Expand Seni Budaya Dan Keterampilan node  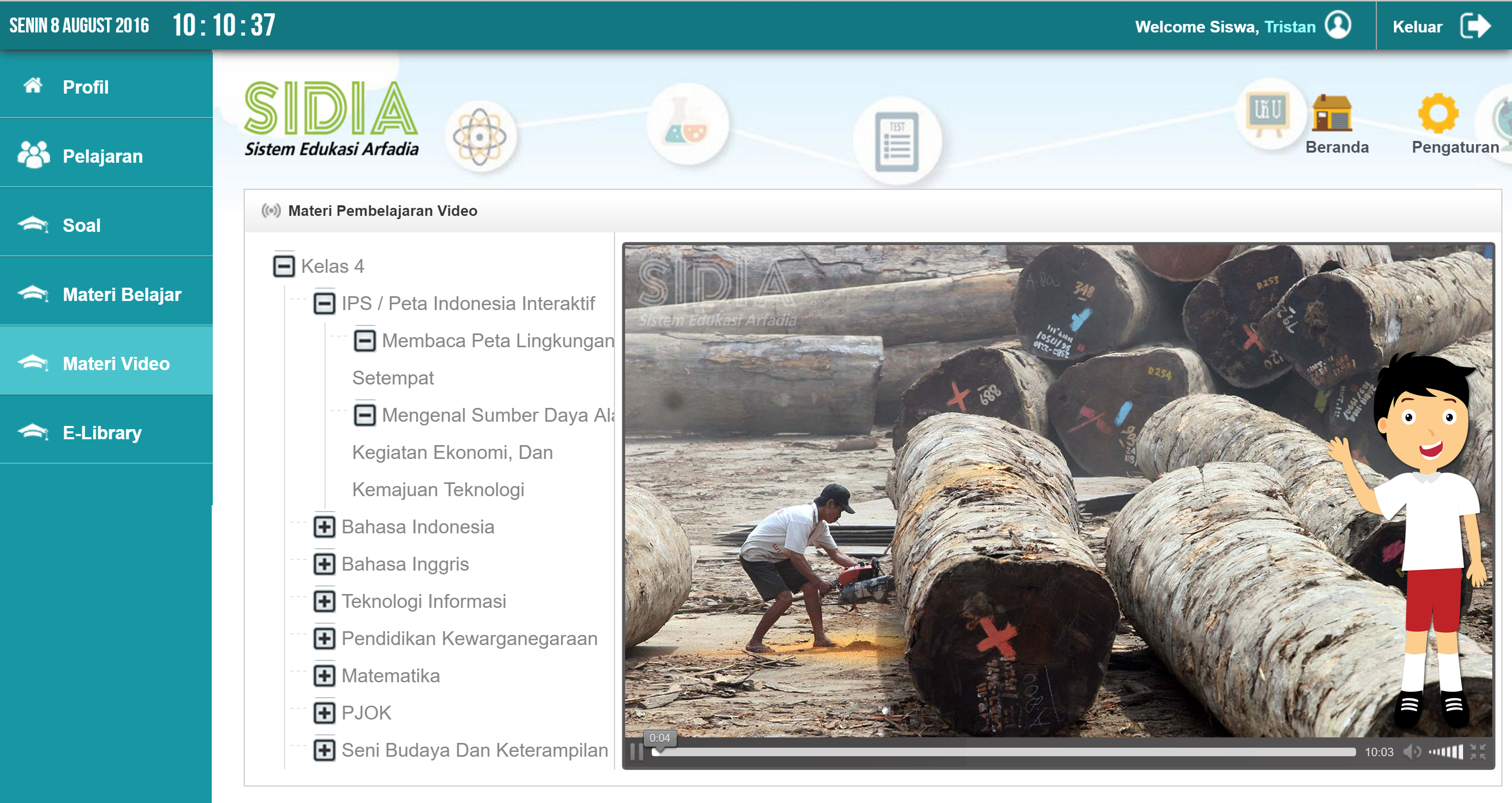point(325,750)
